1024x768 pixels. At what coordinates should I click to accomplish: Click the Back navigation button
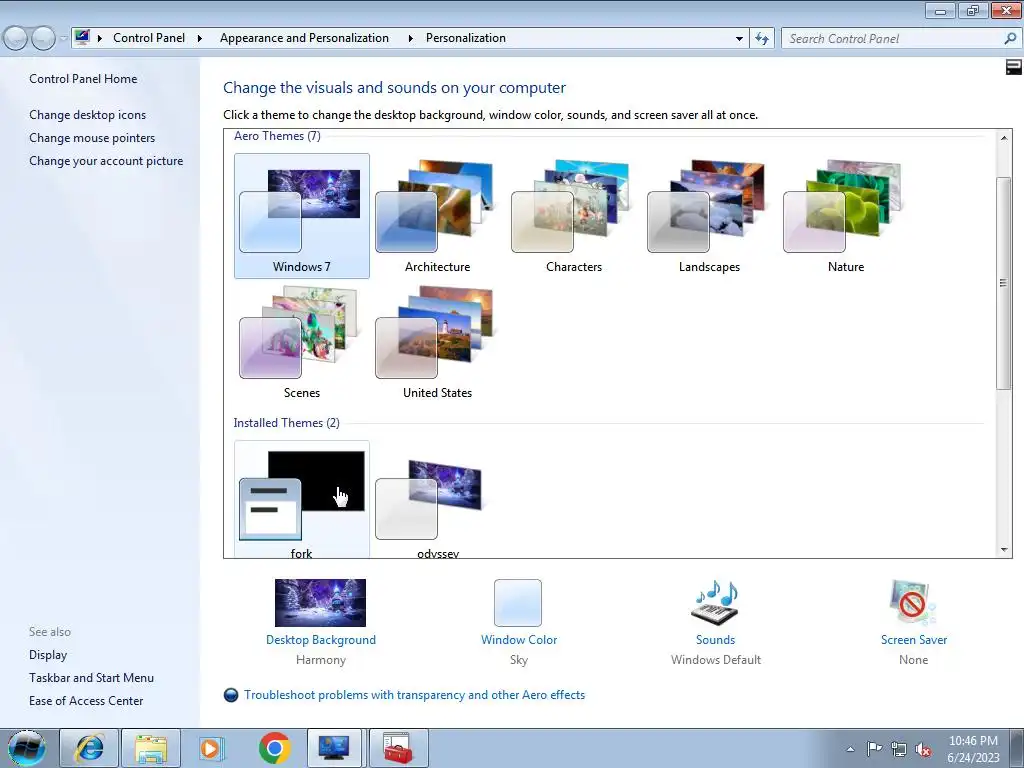click(x=16, y=39)
